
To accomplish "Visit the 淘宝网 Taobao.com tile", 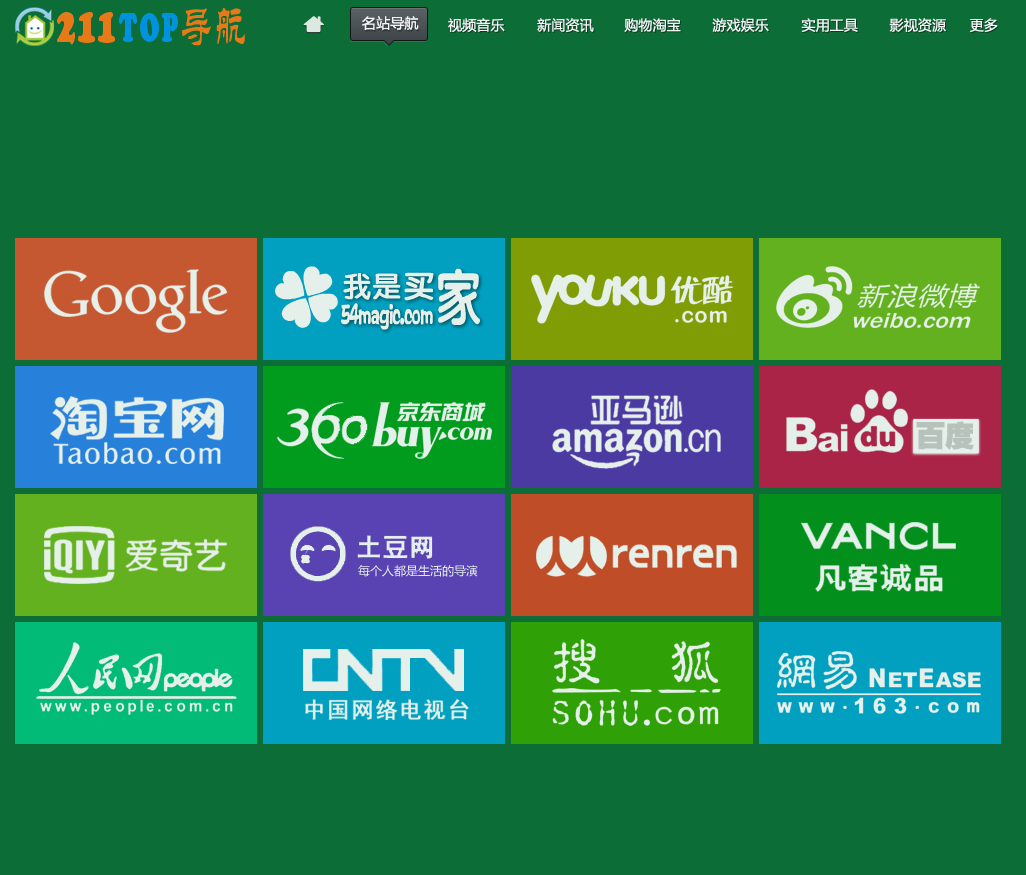I will 136,427.
